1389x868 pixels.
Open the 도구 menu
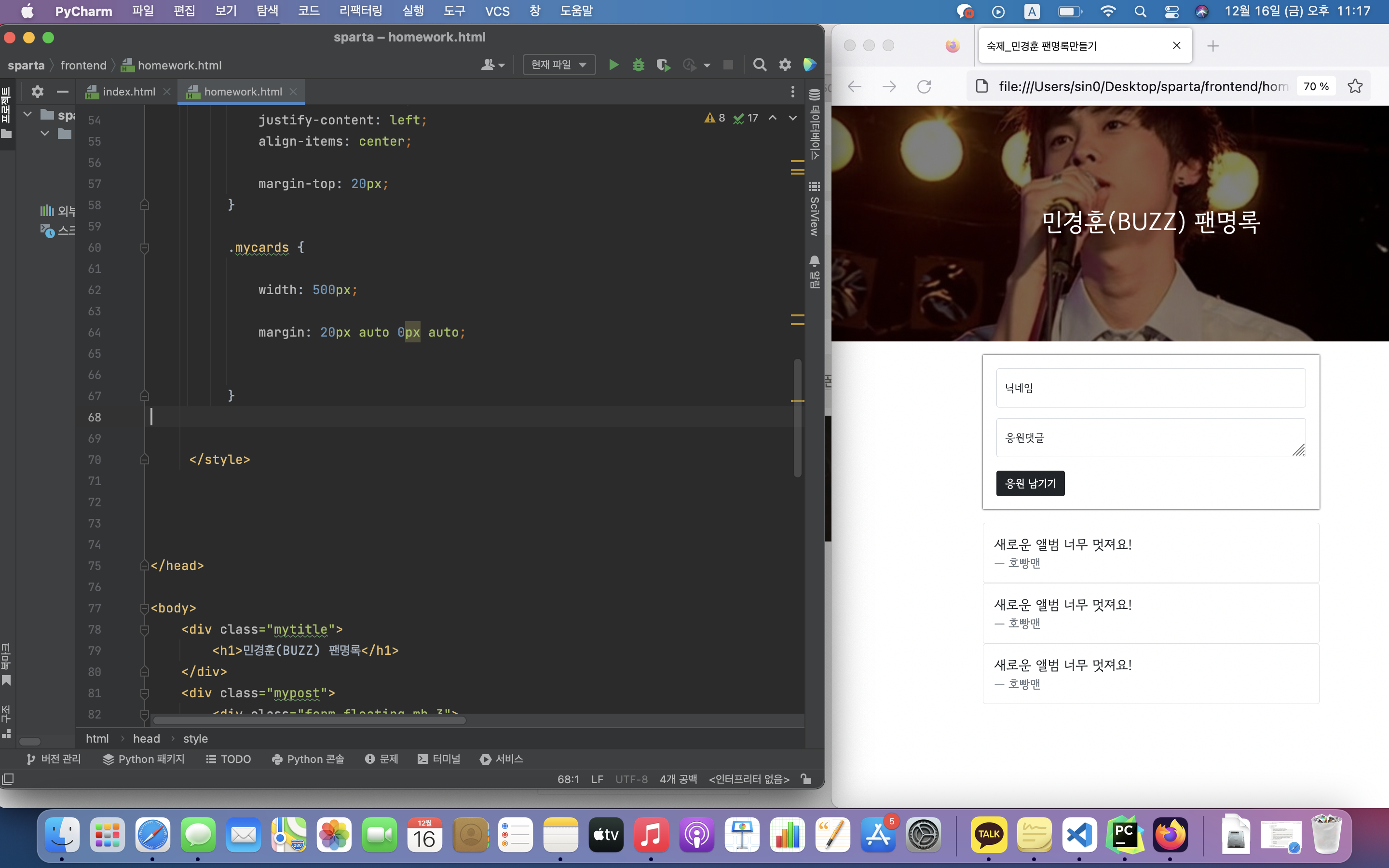[x=454, y=11]
